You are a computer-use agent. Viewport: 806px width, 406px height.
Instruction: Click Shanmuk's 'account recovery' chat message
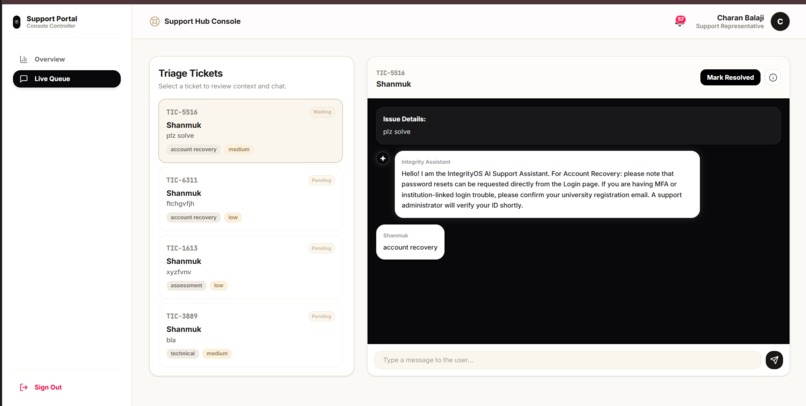(x=410, y=242)
